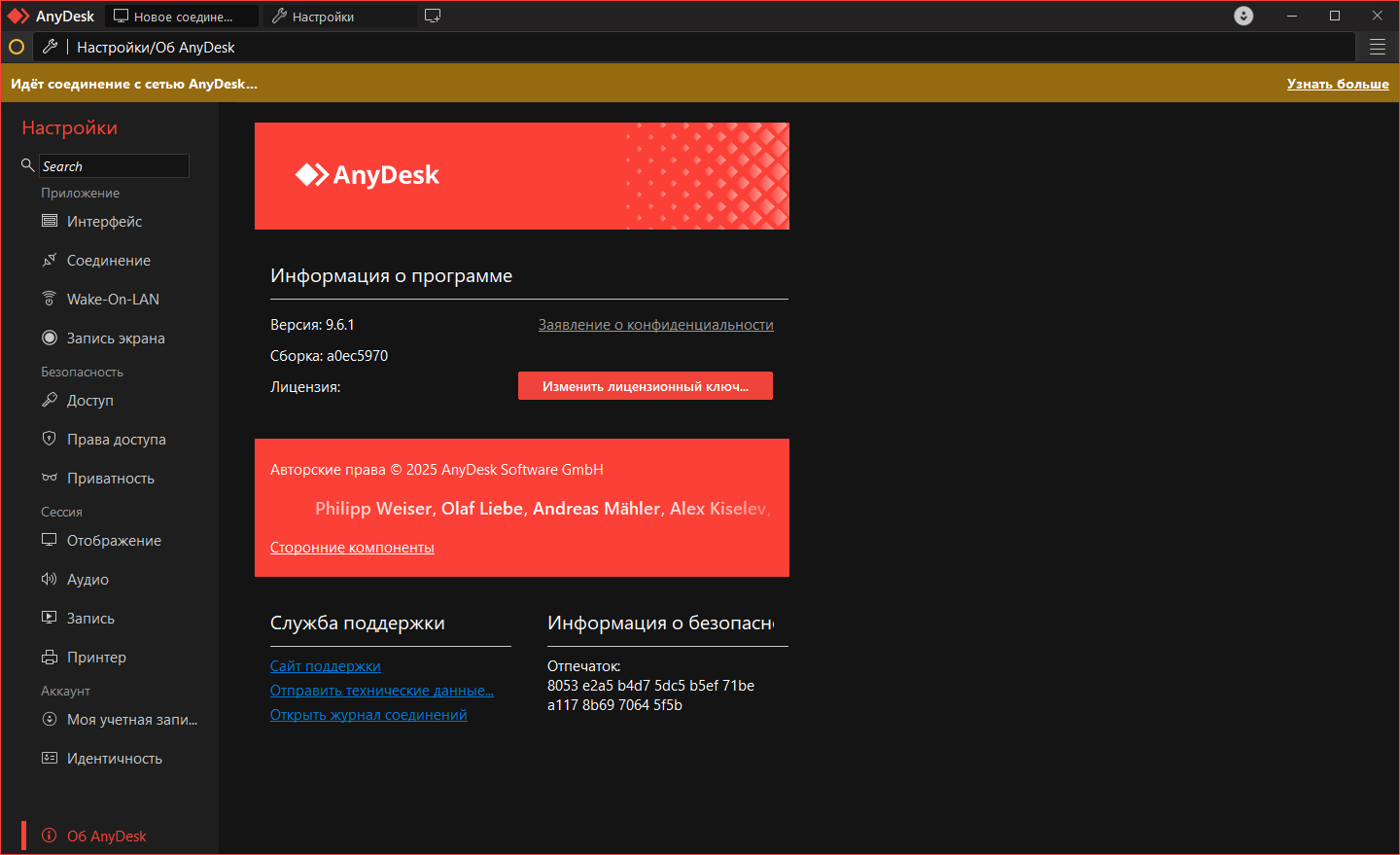Minimize the AnyDesk window
The height and width of the screenshot is (855, 1400).
click(x=1292, y=16)
